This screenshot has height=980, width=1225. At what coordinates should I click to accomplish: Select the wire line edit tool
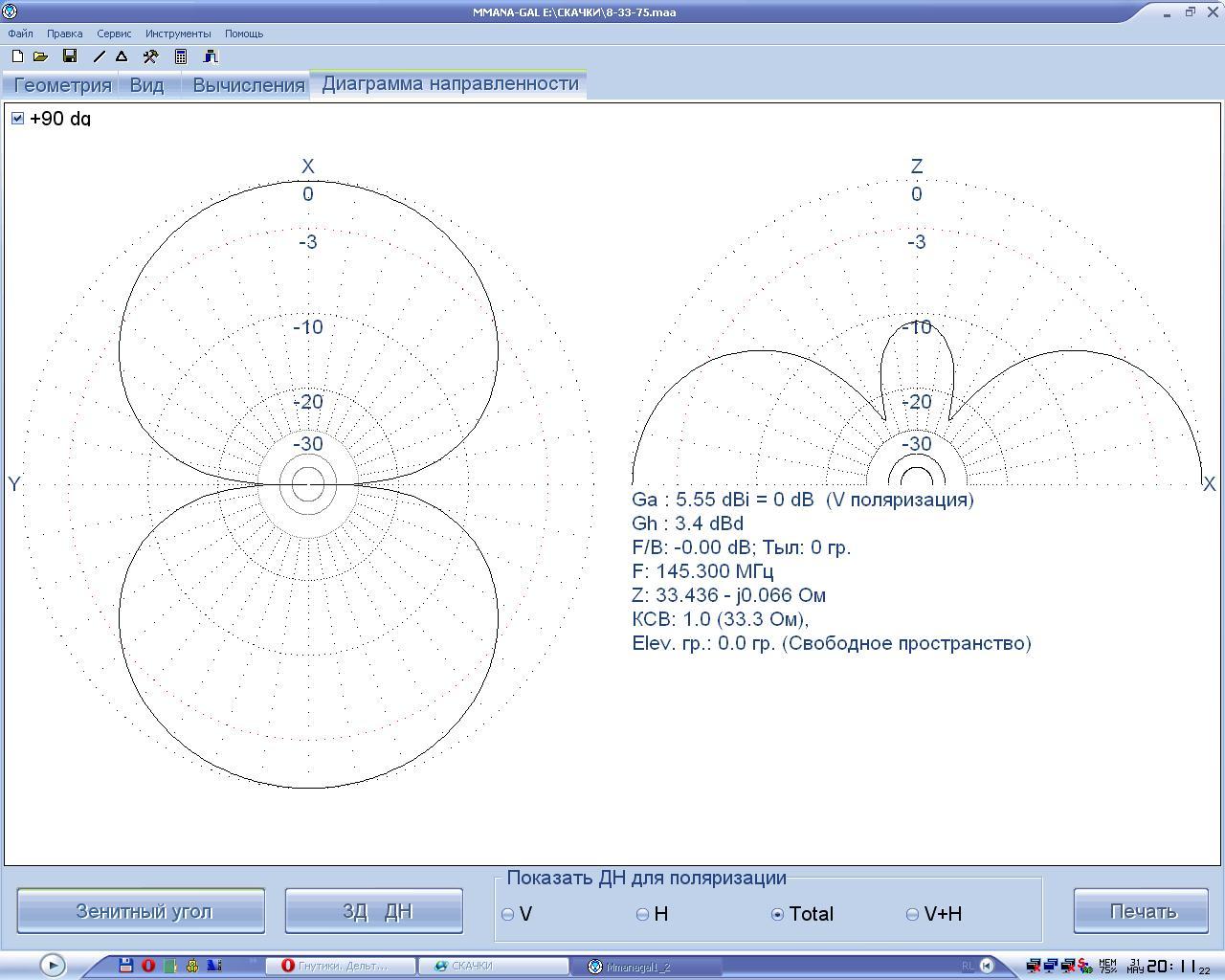[99, 56]
